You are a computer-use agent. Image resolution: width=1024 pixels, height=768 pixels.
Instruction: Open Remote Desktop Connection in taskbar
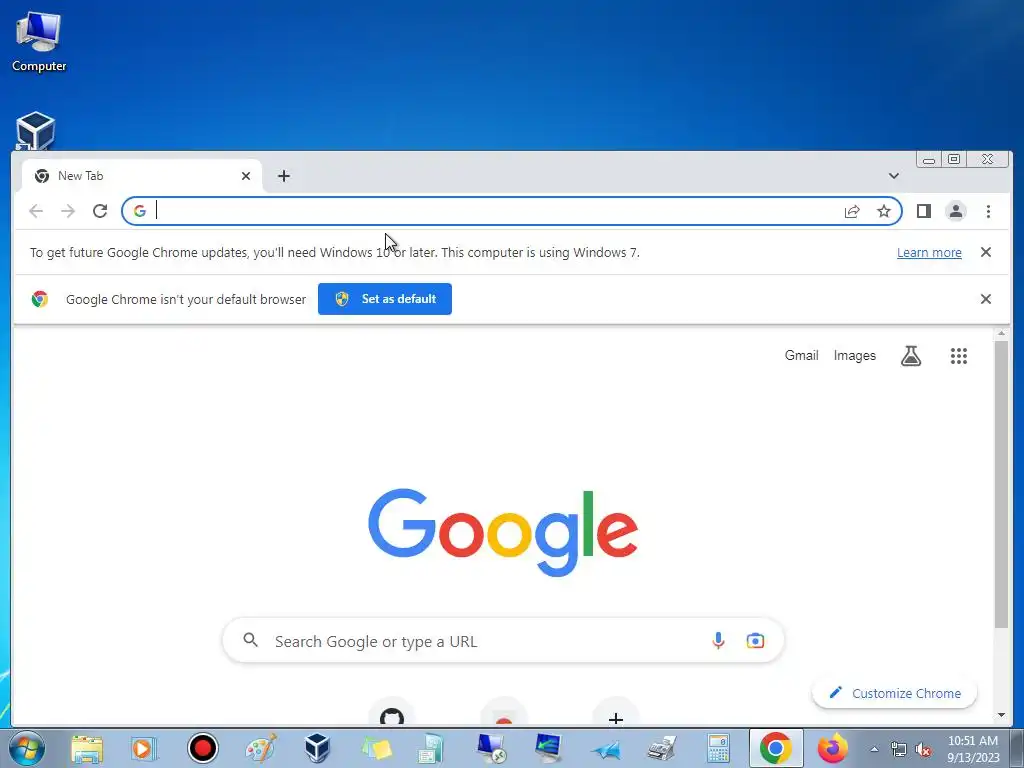point(491,748)
